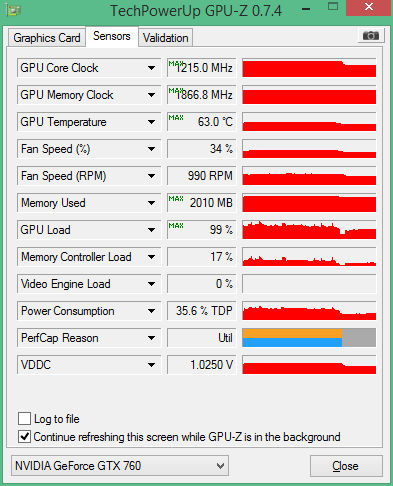Open the Fan Speed (RPM) dropdown arrow
Screen dimensions: 393x486
pyautogui.click(x=151, y=176)
